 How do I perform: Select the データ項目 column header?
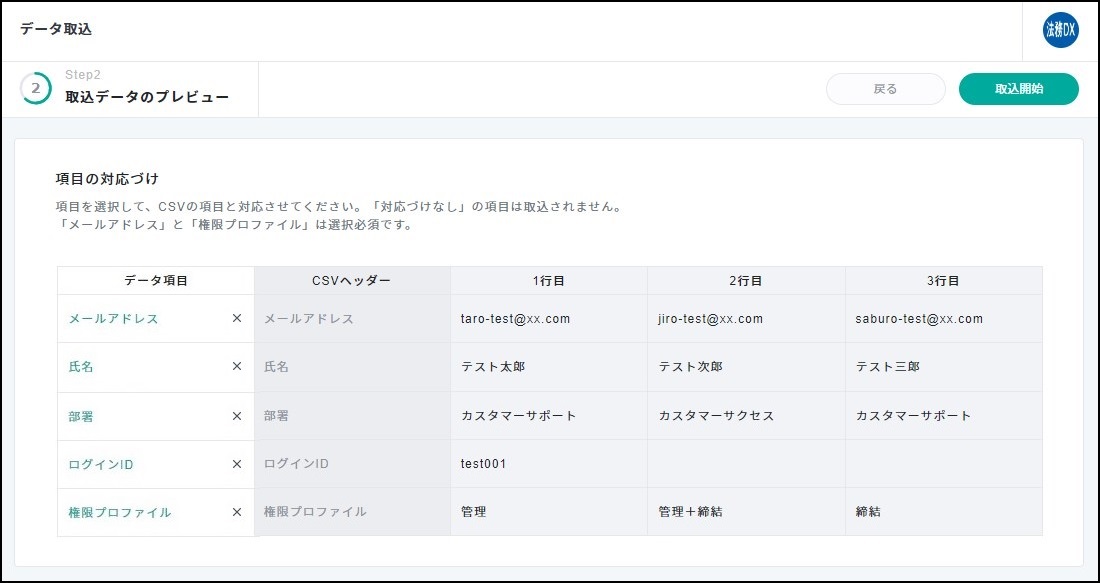coord(156,281)
